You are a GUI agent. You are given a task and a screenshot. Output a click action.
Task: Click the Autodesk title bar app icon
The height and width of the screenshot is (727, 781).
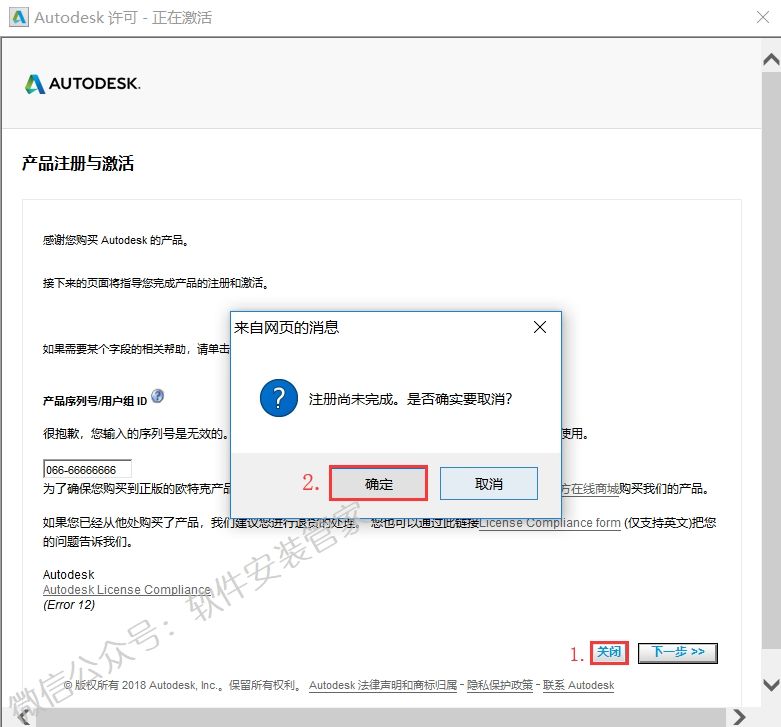[x=17, y=18]
